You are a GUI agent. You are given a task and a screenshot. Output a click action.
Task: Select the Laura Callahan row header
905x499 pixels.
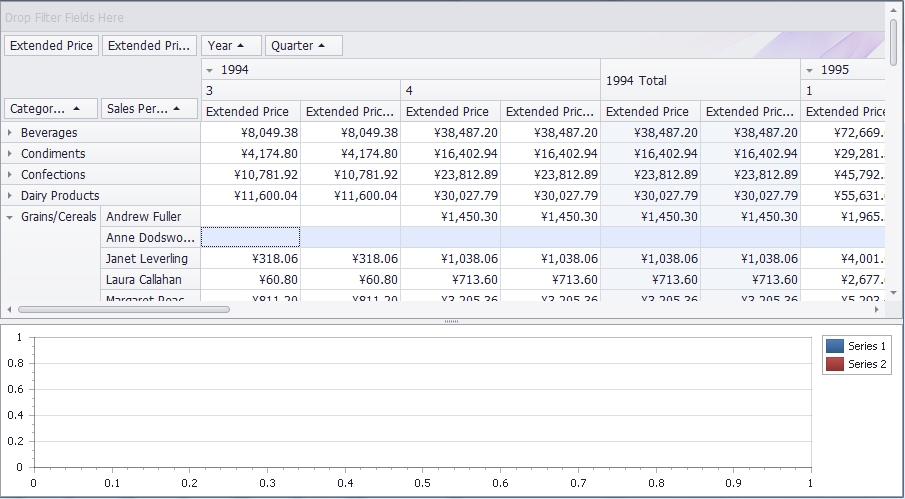point(150,280)
